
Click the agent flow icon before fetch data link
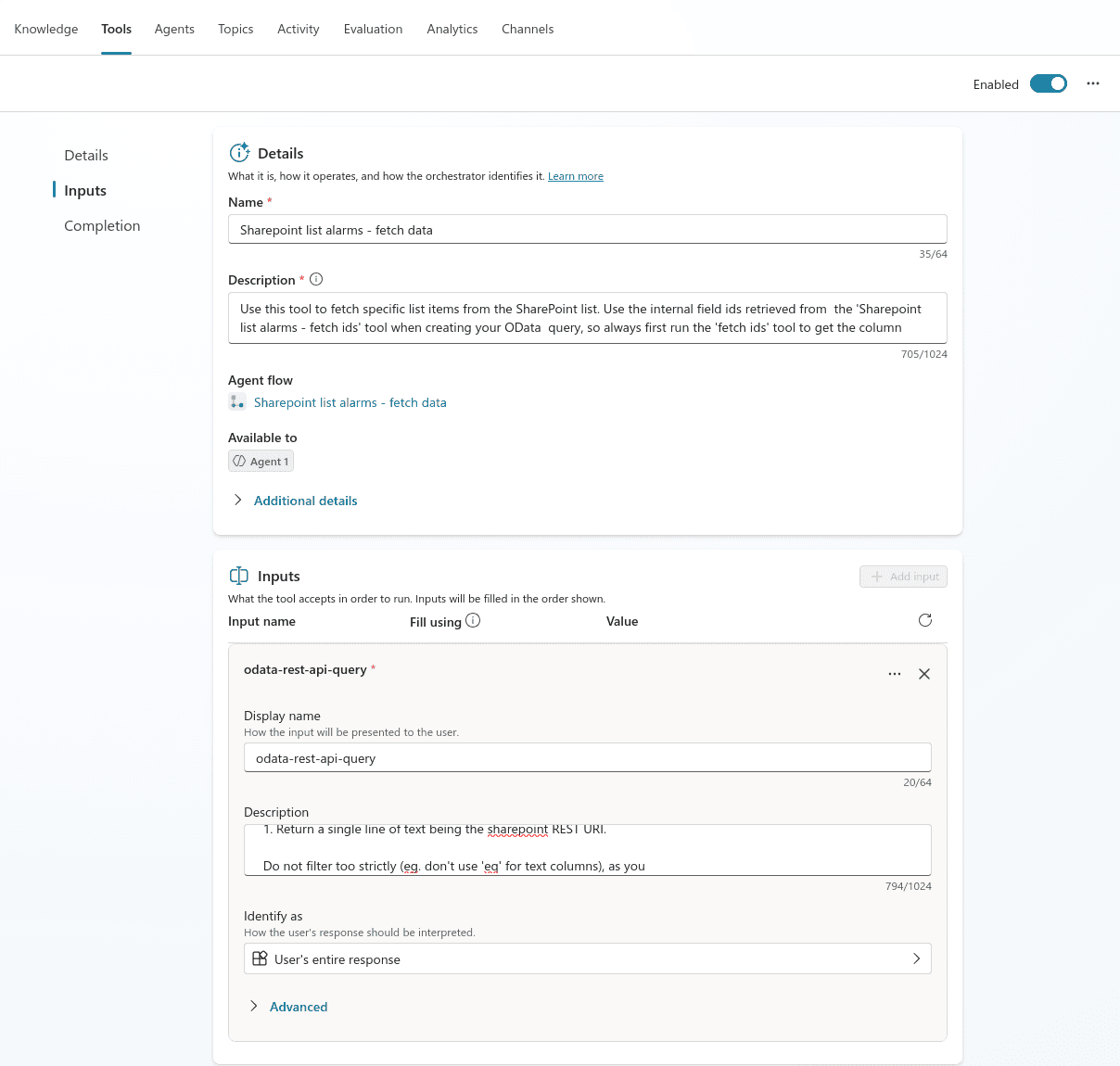click(x=237, y=402)
